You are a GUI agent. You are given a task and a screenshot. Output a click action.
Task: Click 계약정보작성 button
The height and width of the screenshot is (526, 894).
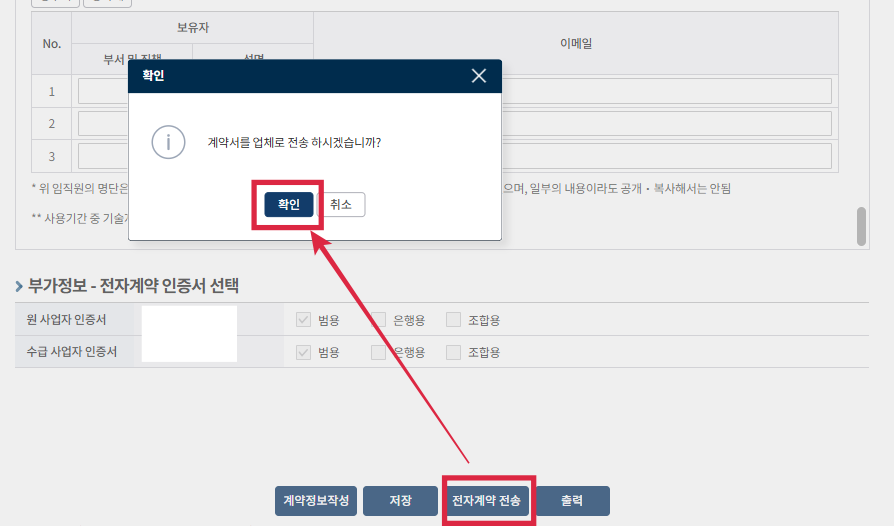316,500
